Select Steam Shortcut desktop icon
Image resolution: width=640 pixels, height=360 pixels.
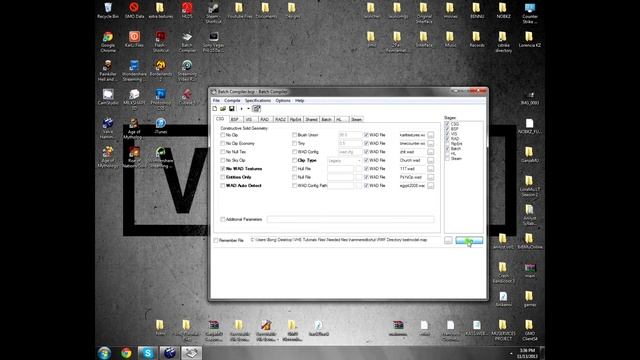coord(213,13)
